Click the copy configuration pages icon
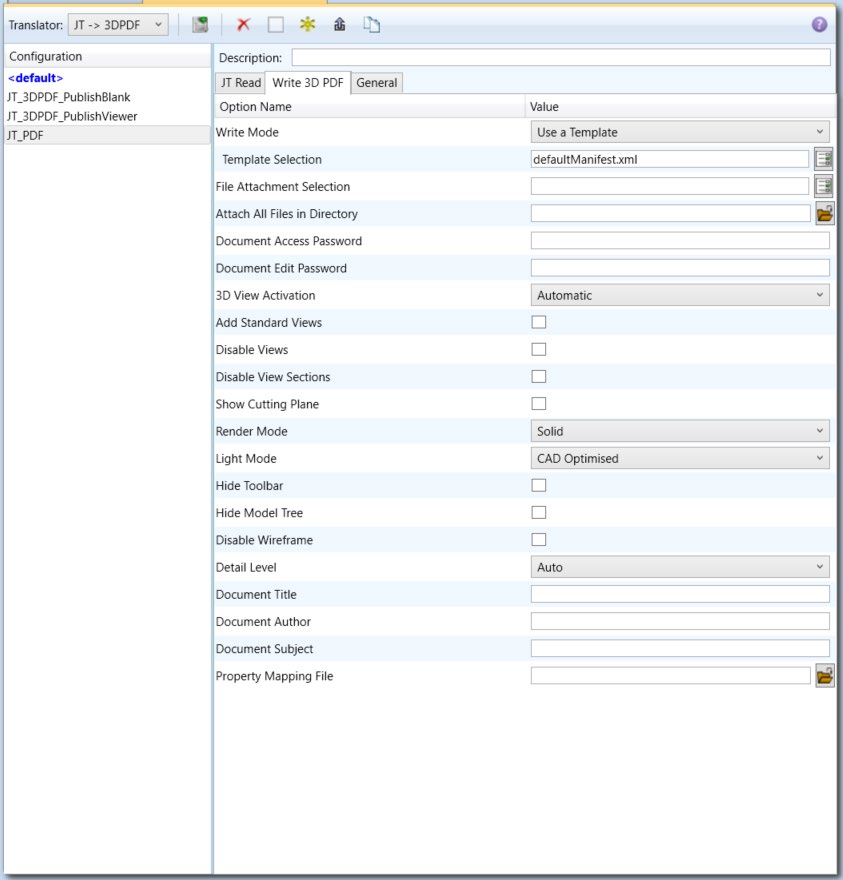This screenshot has height=880, width=843. pyautogui.click(x=372, y=25)
